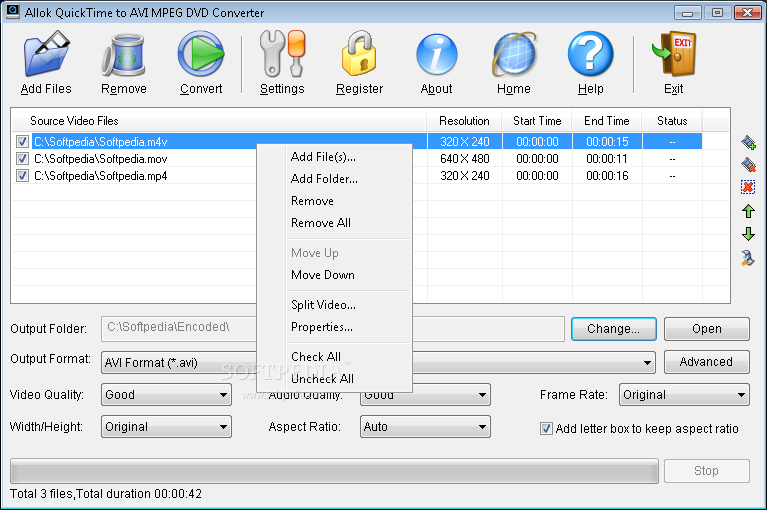
Task: Move file up with green up arrow
Action: click(x=748, y=211)
